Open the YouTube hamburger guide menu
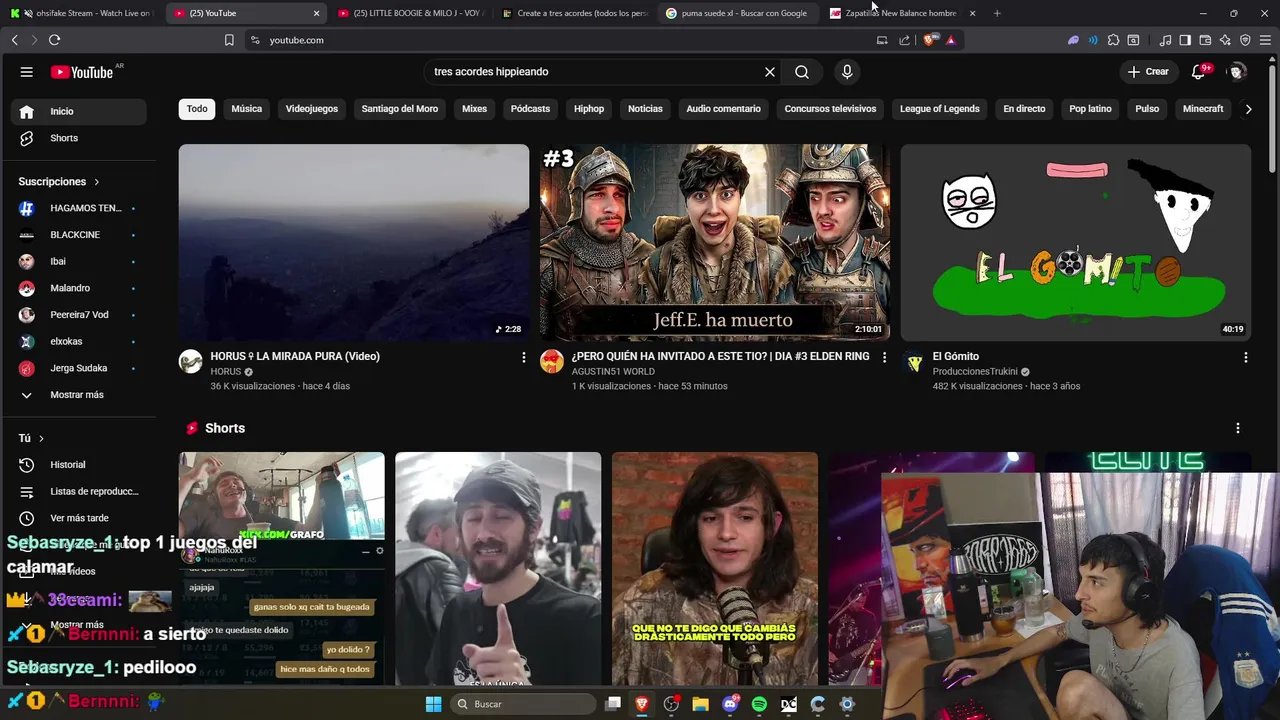Viewport: 1280px width, 720px height. tap(27, 72)
